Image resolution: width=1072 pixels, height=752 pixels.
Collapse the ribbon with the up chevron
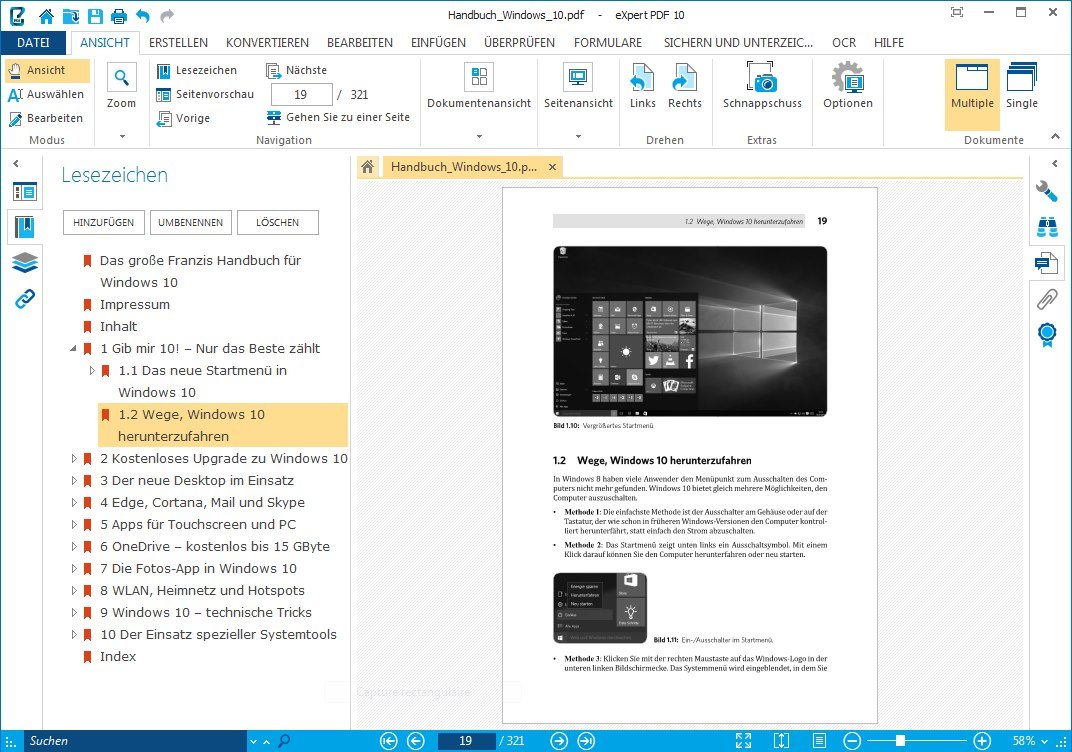pos(1056,137)
